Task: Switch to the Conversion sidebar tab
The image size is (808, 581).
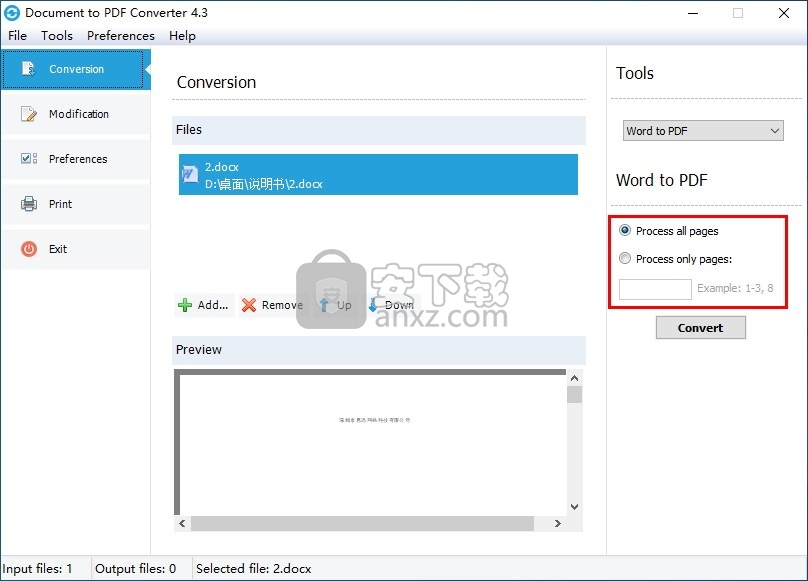Action: click(76, 69)
